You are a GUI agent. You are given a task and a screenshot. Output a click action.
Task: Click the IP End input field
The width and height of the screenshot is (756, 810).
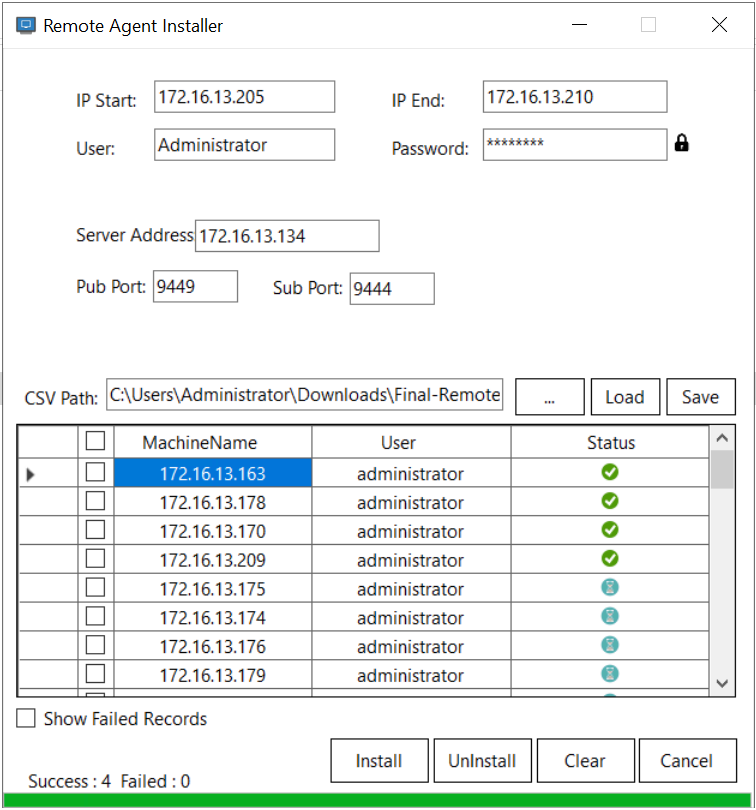(575, 97)
